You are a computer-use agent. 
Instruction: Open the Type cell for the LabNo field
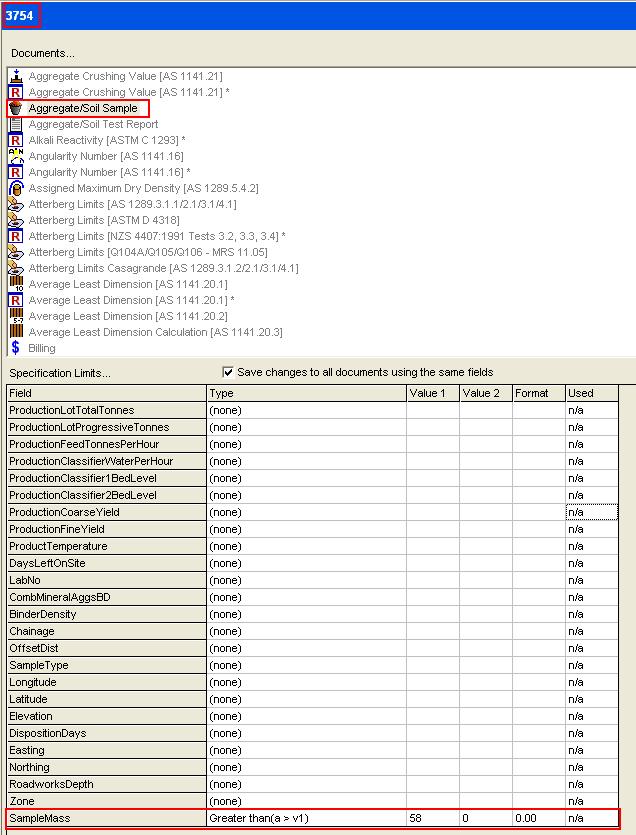coord(305,580)
